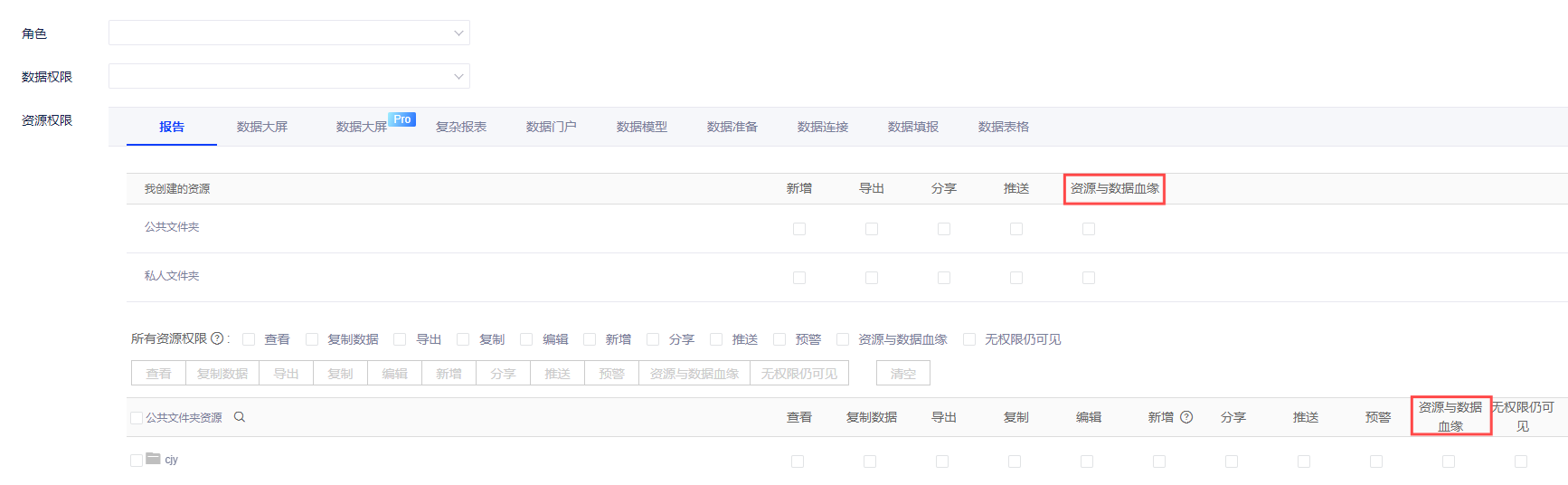
Task: Toggle the 资源与数据血缘 checkbox for 私人文件夹
Action: (1089, 278)
